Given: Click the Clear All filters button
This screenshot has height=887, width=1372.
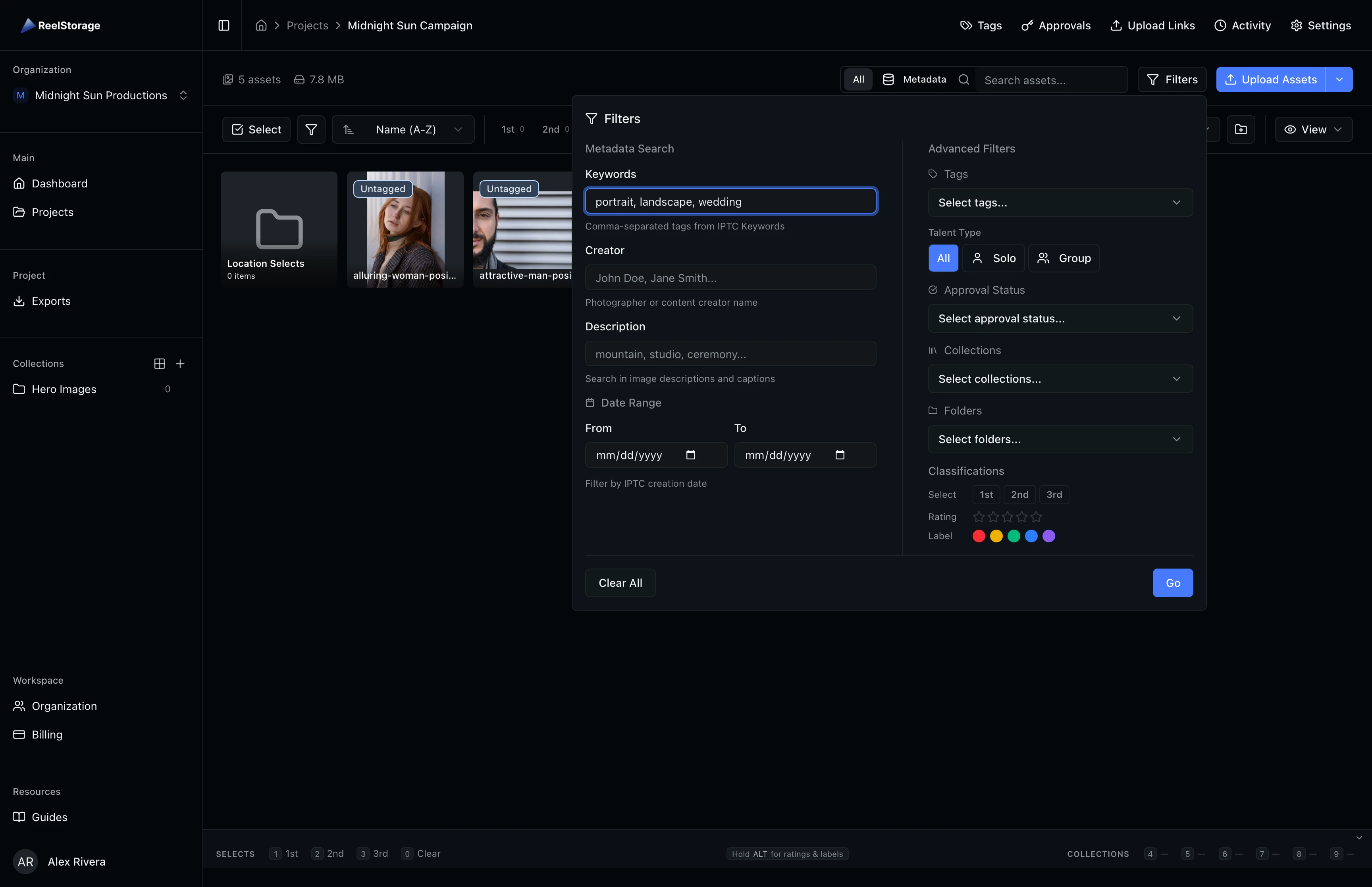Looking at the screenshot, I should 619,582.
